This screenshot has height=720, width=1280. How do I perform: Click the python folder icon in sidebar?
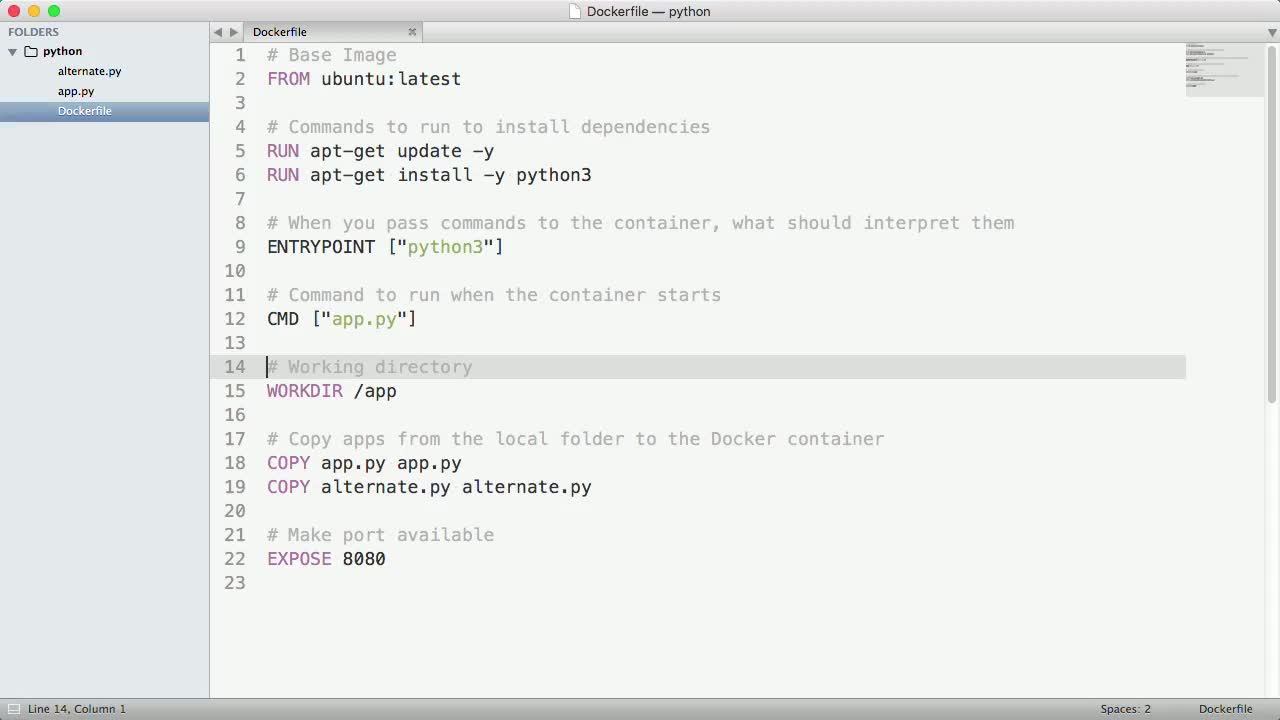point(31,52)
